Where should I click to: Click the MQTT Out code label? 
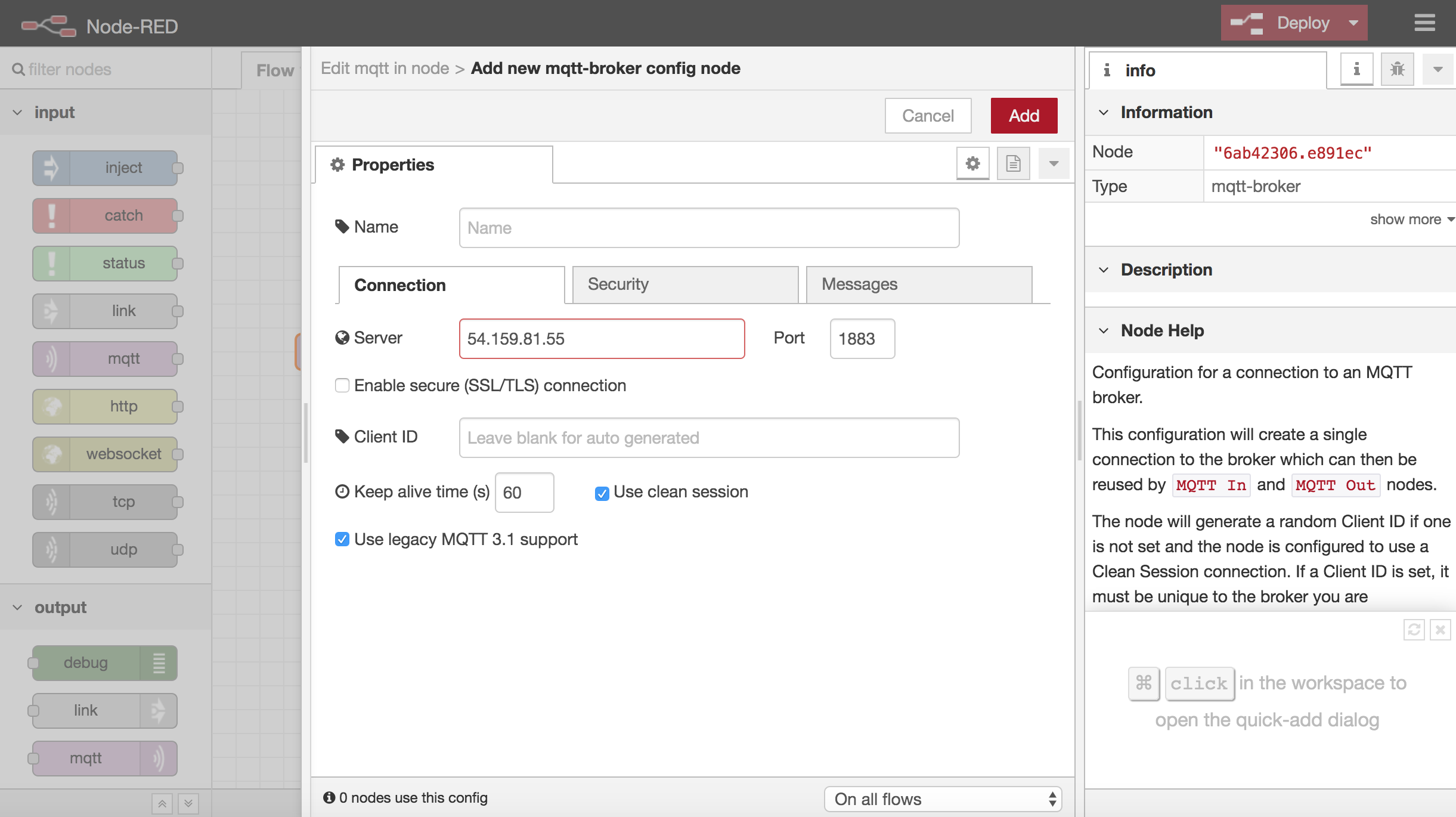click(1336, 485)
